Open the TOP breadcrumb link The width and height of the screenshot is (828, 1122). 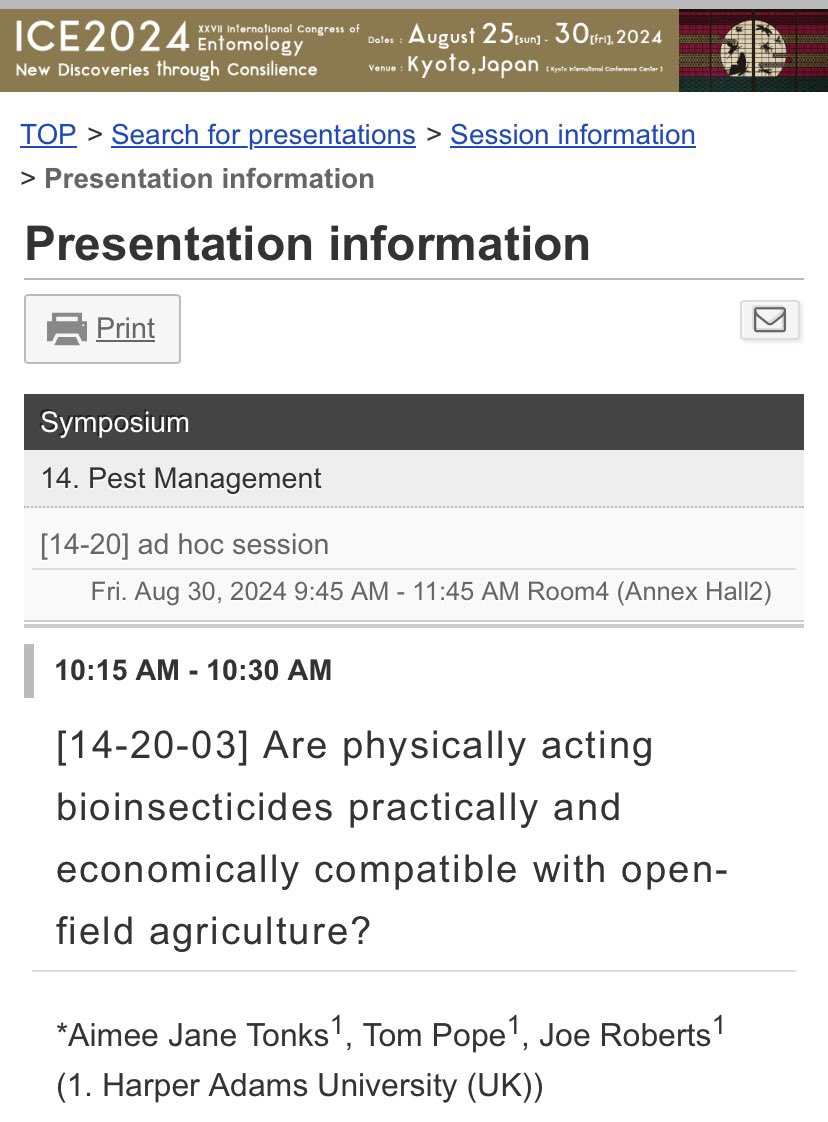click(x=48, y=135)
